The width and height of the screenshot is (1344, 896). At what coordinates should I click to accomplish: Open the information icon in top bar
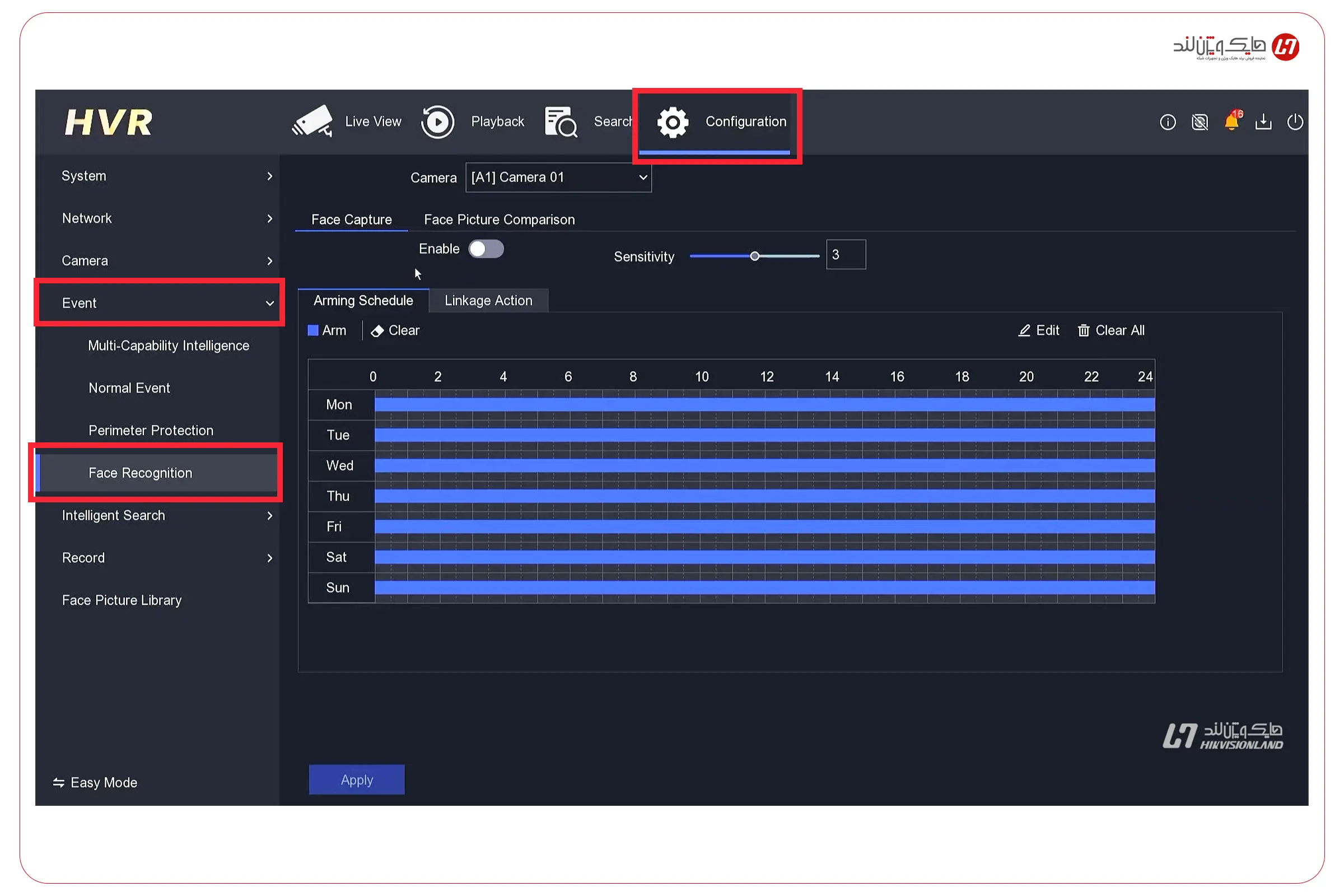pyautogui.click(x=1168, y=122)
